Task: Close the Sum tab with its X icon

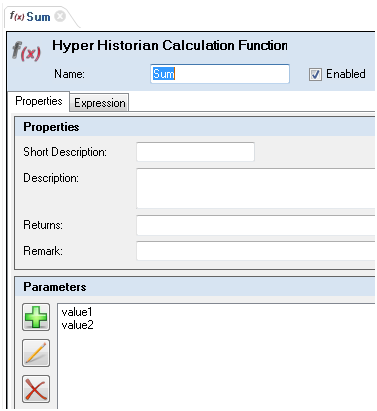Action: pos(60,16)
